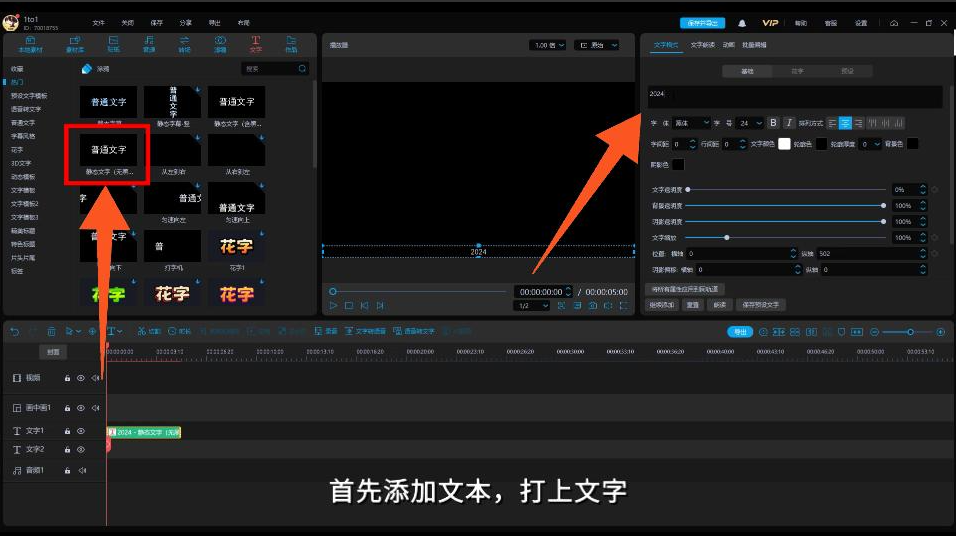Click the search magnifier icon in text library
Viewport: 956px width, 536px height.
(x=302, y=69)
